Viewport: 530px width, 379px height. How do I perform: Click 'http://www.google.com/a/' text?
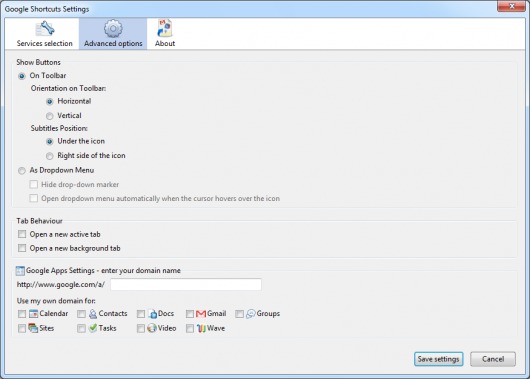point(61,285)
